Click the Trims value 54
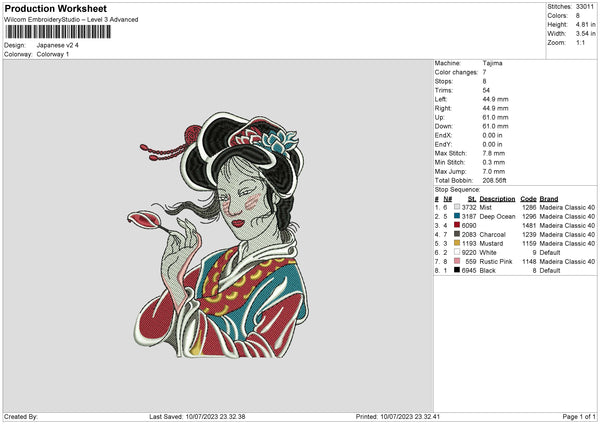 (486, 90)
